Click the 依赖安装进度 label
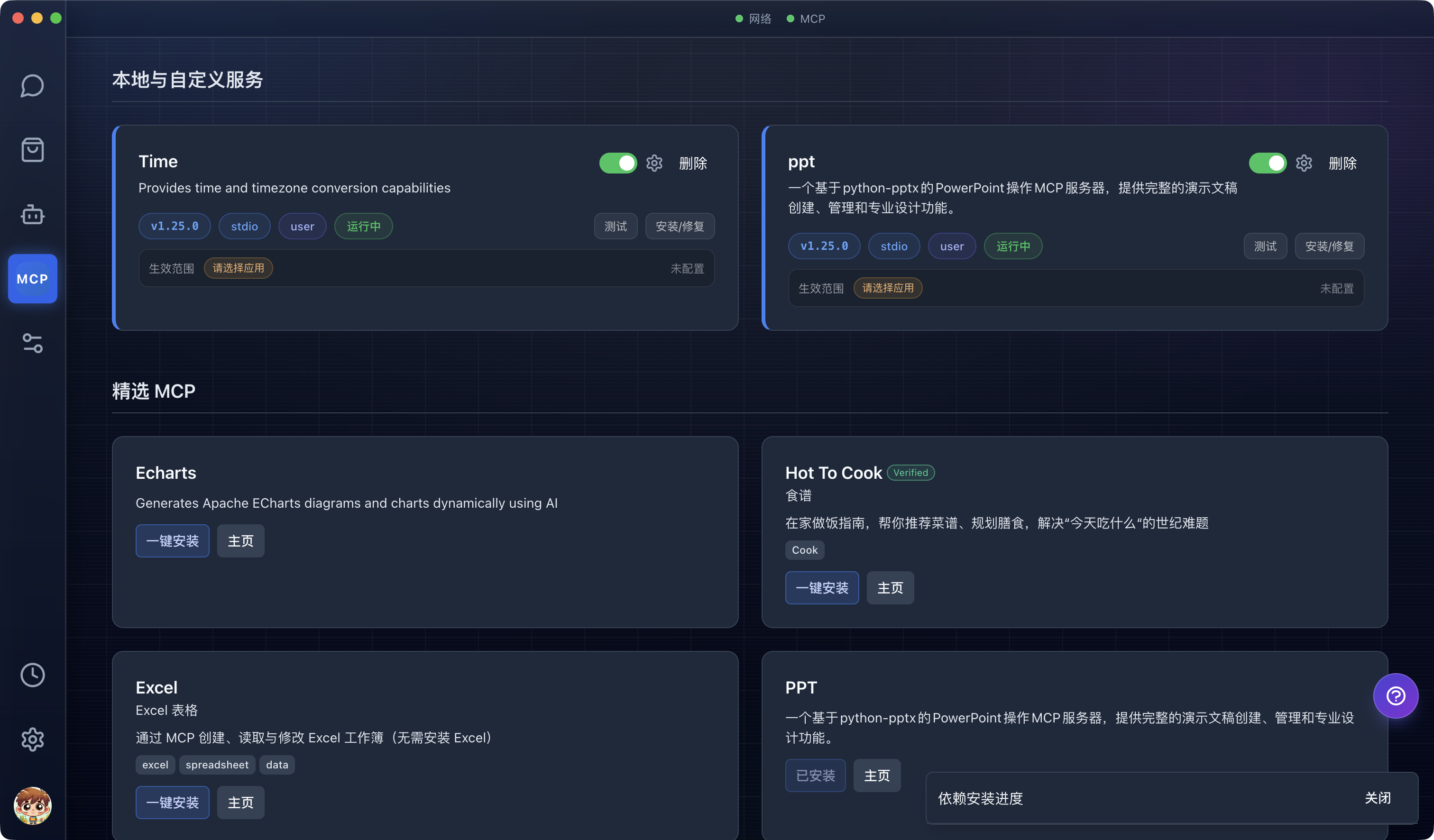Image resolution: width=1434 pixels, height=840 pixels. click(981, 798)
